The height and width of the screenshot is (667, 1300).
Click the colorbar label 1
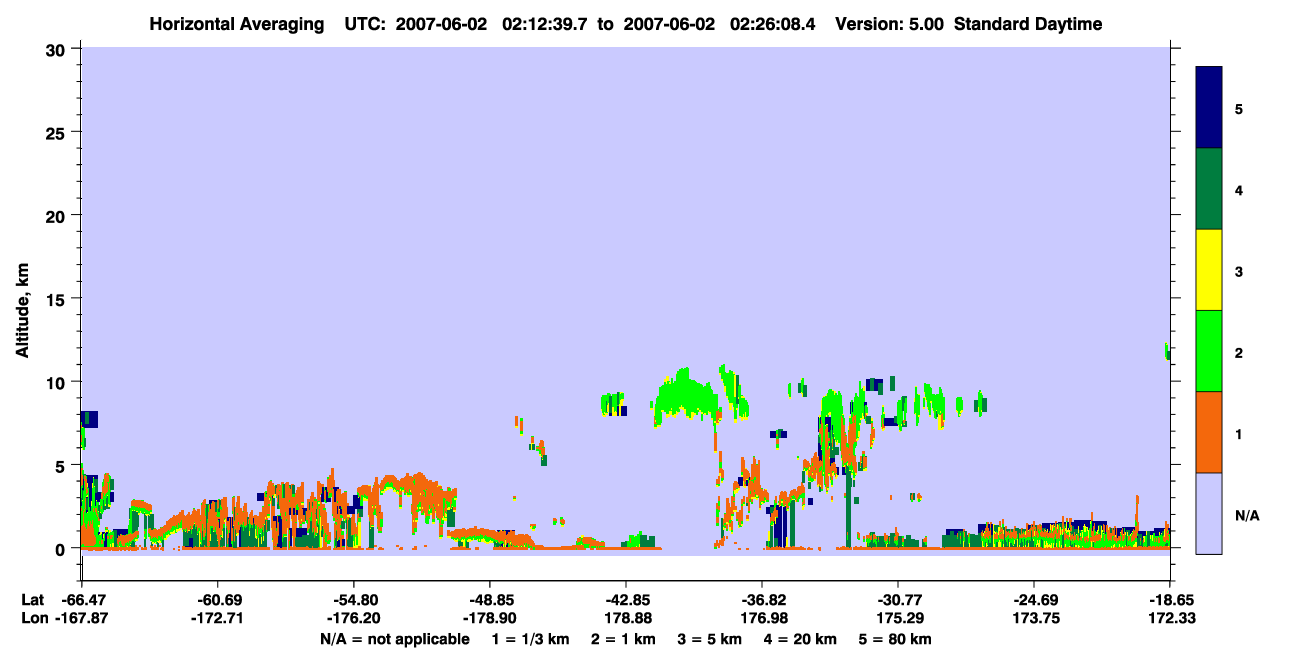[1239, 433]
